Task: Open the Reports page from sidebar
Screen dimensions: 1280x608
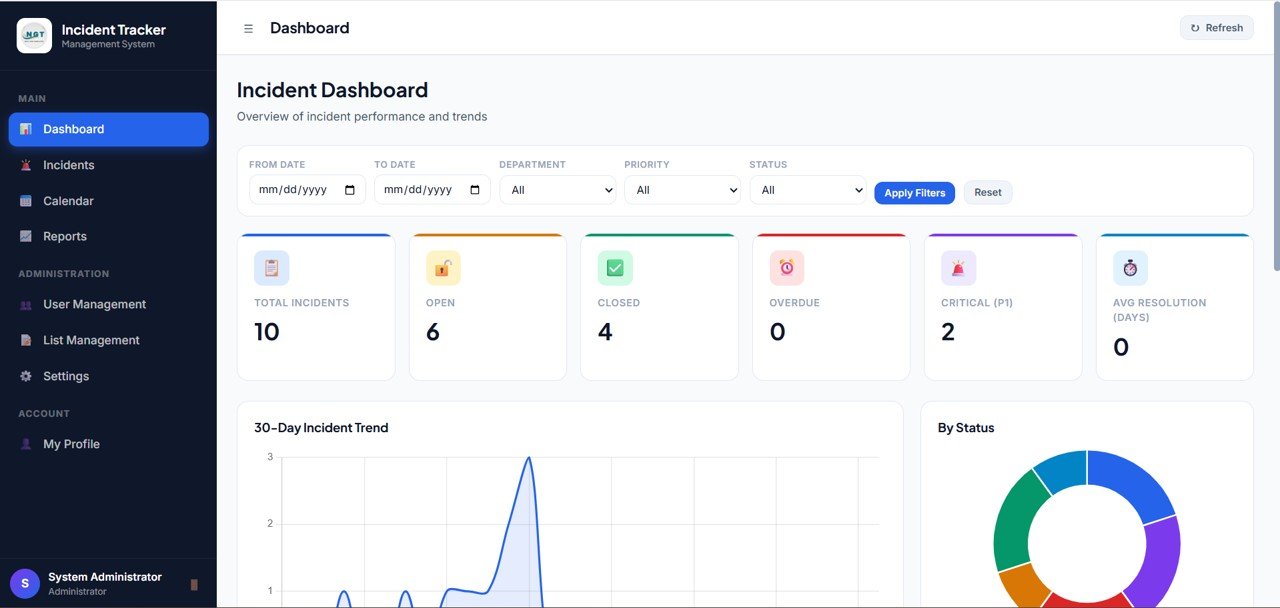Action: coord(109,236)
